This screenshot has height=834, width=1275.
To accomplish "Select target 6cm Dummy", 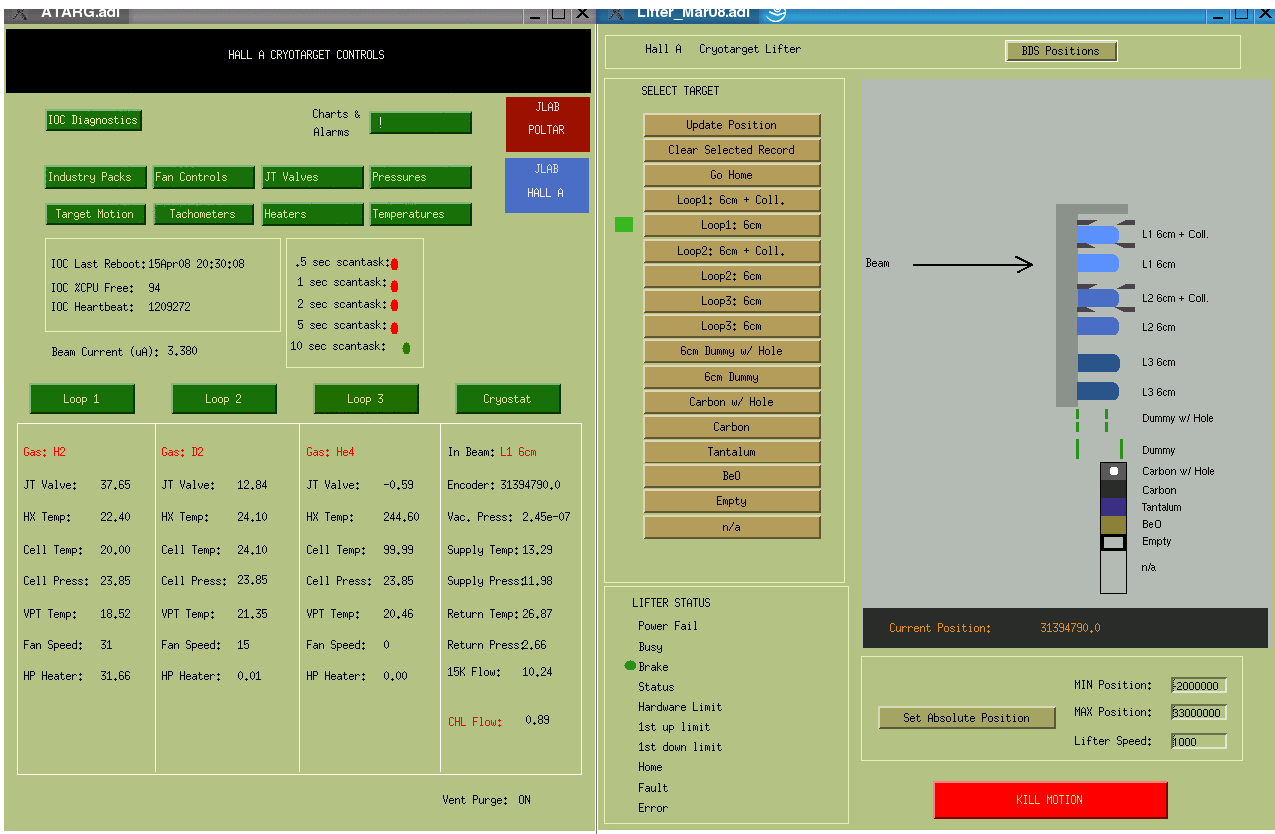I will point(732,377).
